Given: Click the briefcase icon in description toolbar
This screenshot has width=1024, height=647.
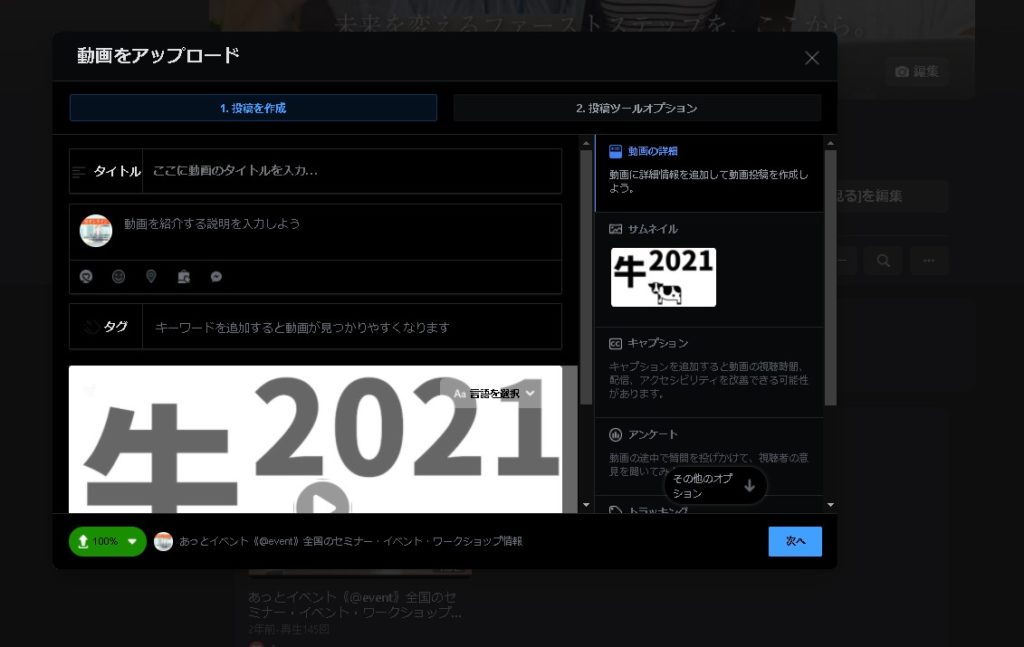Looking at the screenshot, I should [183, 277].
